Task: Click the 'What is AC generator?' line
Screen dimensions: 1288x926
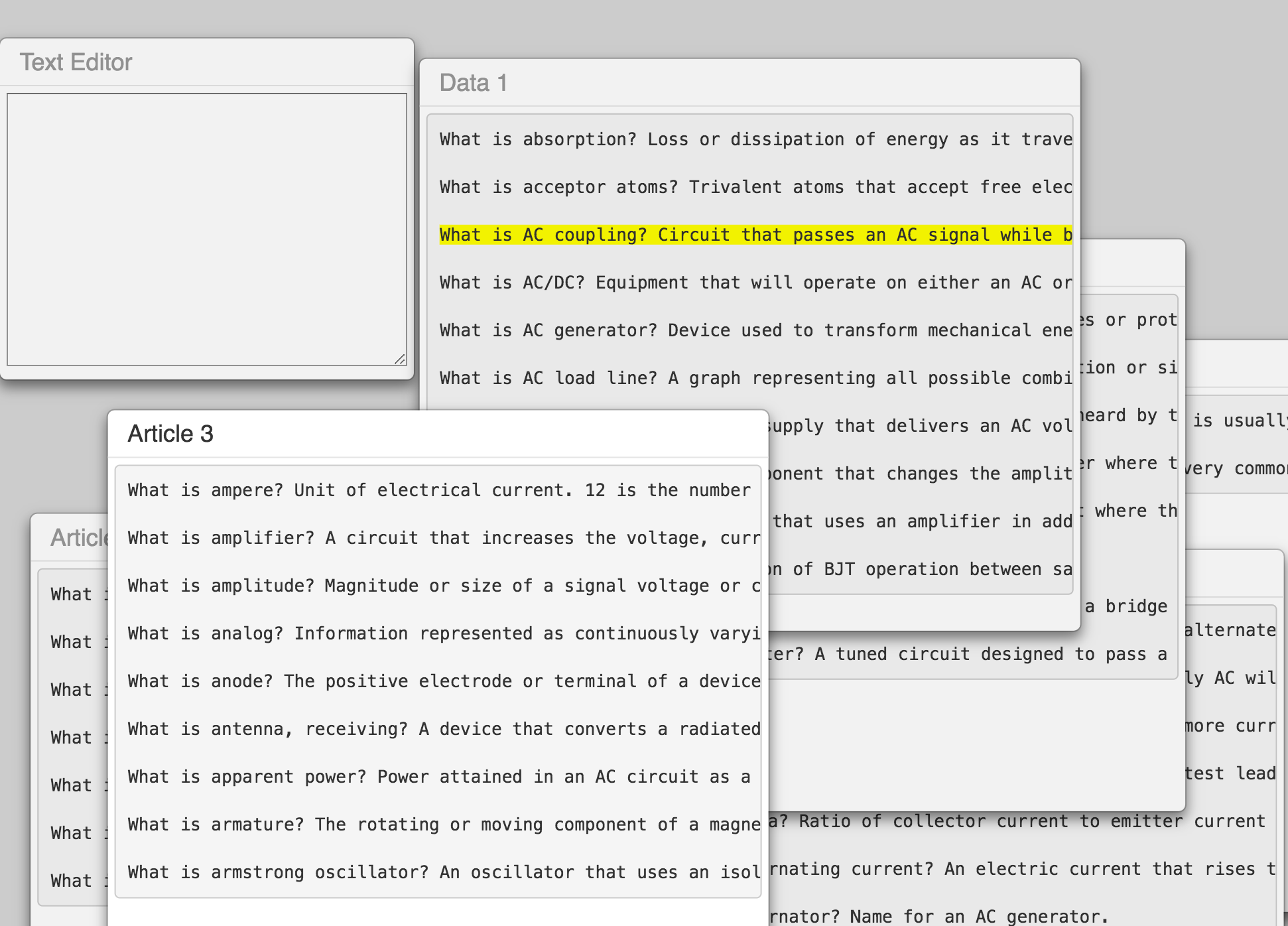Action: tap(755, 330)
